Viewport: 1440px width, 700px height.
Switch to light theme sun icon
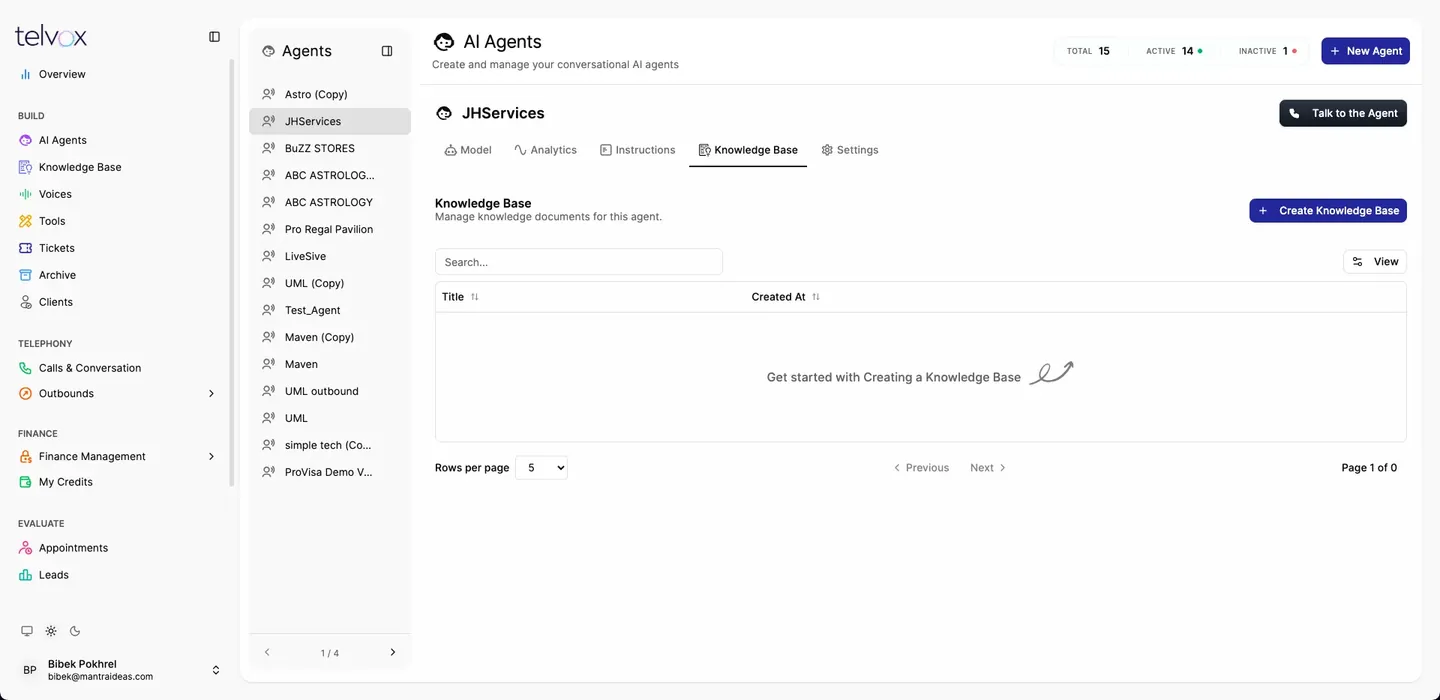coord(51,631)
